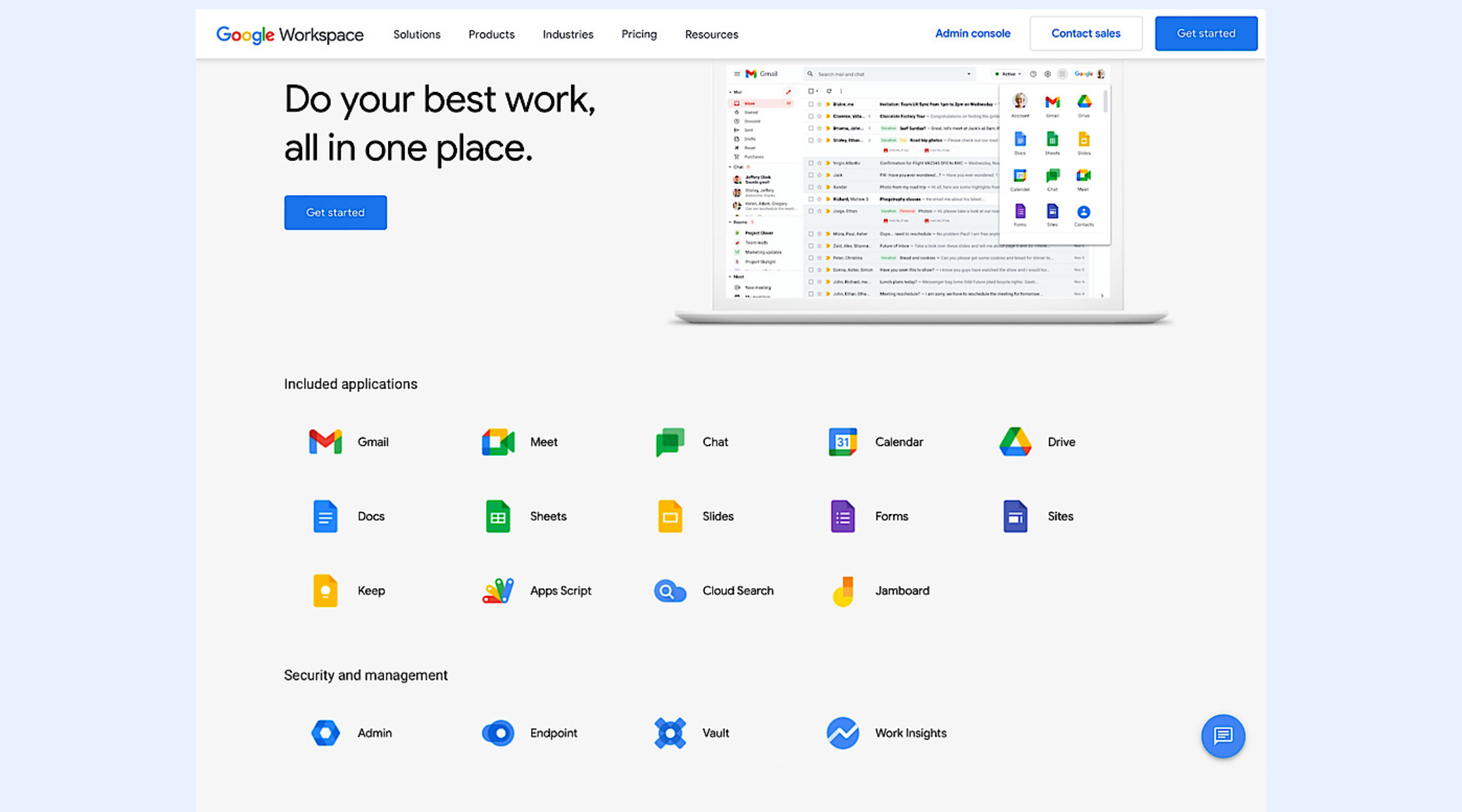Open the Slides app icon
Screen dimensions: 1462x812
[670, 516]
